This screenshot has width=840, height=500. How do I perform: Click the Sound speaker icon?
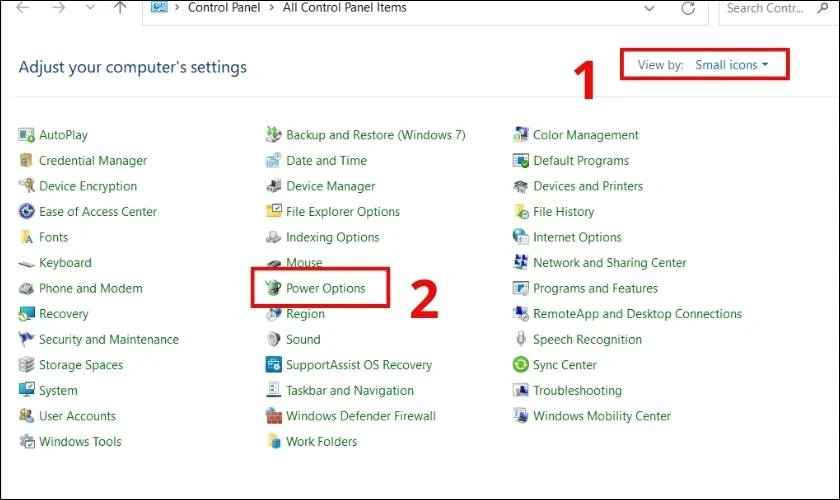[273, 339]
